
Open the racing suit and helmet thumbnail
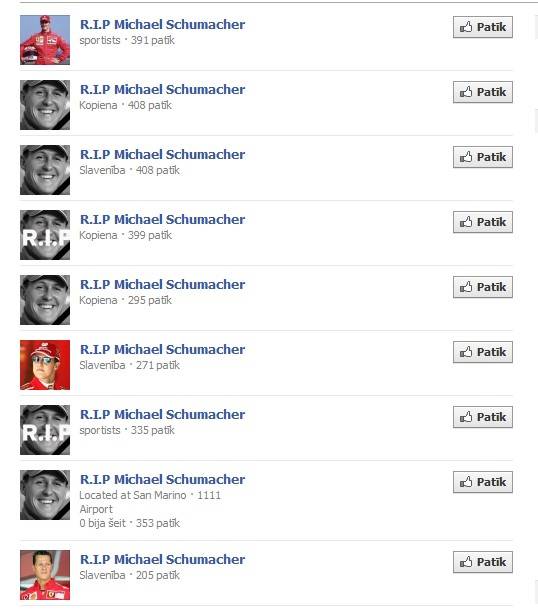45,40
